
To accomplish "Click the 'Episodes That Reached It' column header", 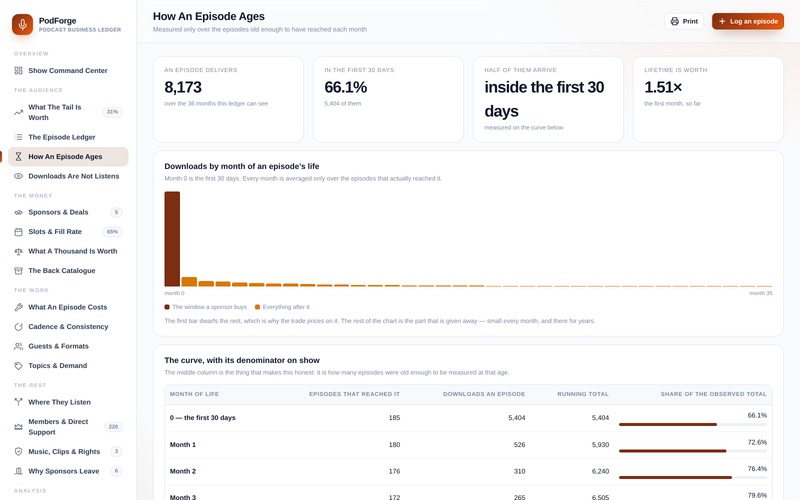I will point(355,394).
